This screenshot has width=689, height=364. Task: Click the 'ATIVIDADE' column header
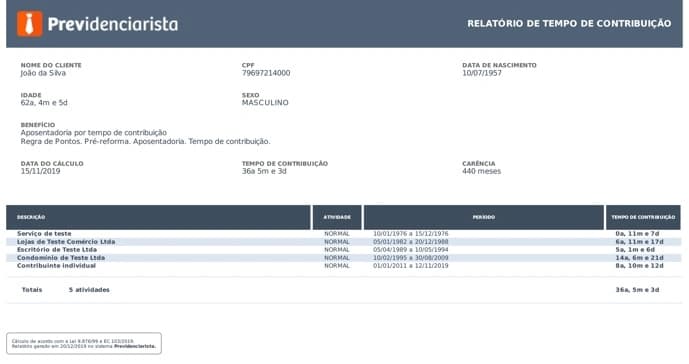(337, 217)
